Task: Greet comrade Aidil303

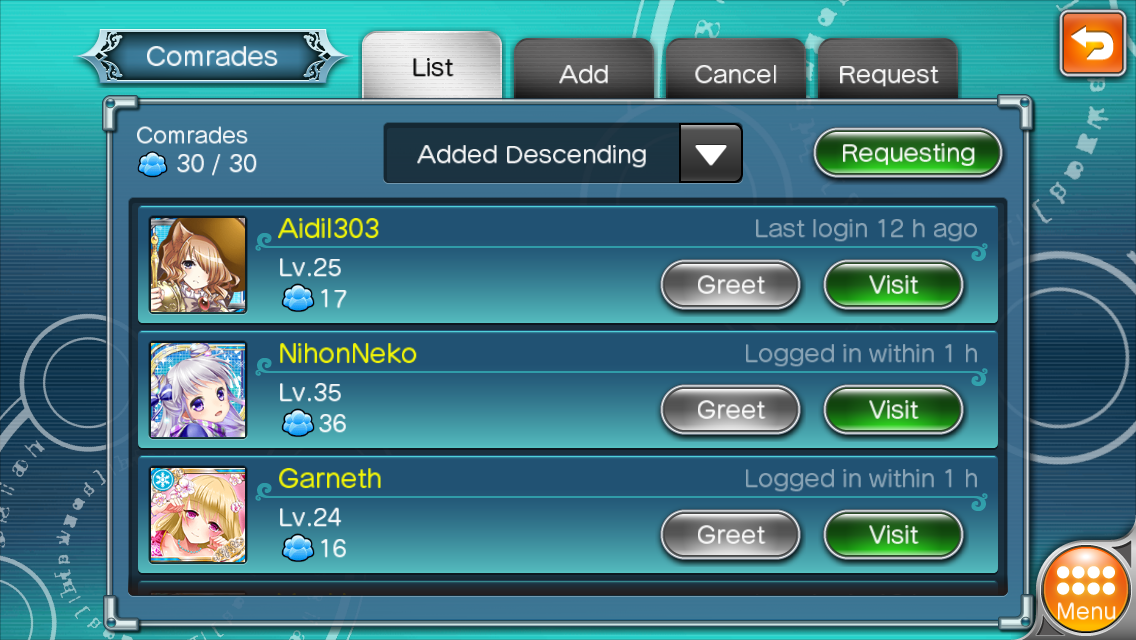Action: tap(730, 285)
